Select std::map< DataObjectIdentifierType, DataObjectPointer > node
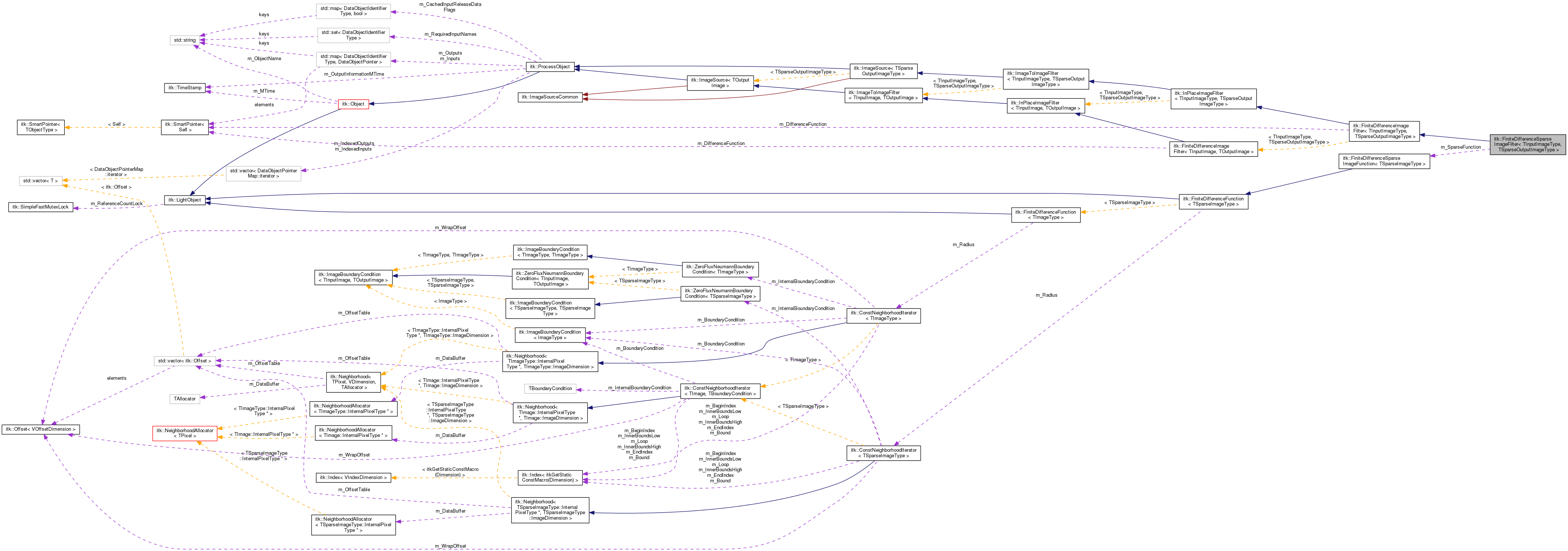 point(353,59)
